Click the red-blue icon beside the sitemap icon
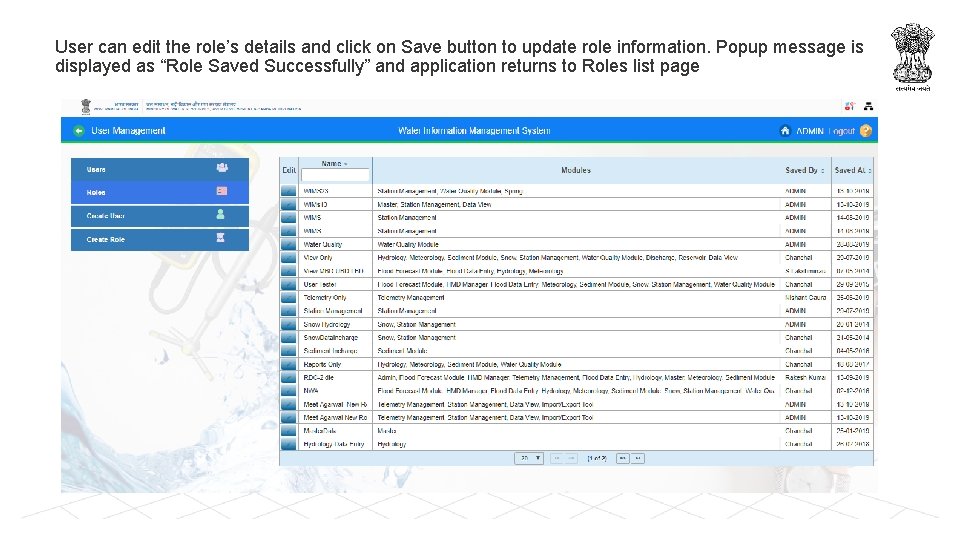Screen dimensions: 960x540 [849, 106]
